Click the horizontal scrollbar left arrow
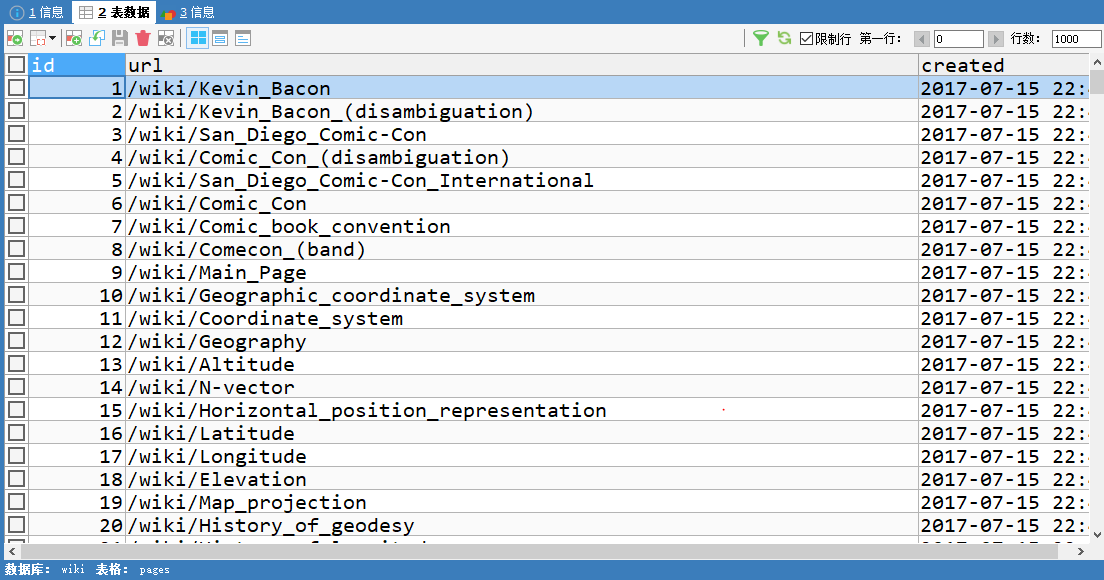The height and width of the screenshot is (580, 1104). pyautogui.click(x=12, y=551)
